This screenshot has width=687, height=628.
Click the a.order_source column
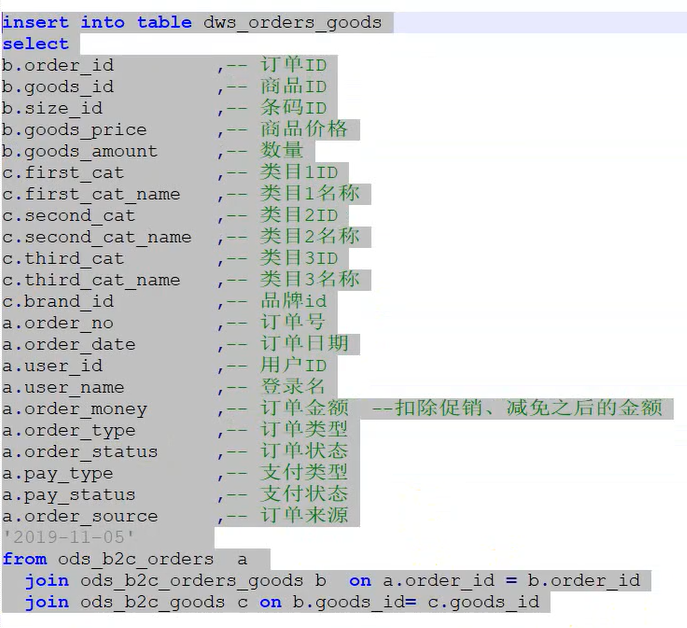[x=80, y=517]
